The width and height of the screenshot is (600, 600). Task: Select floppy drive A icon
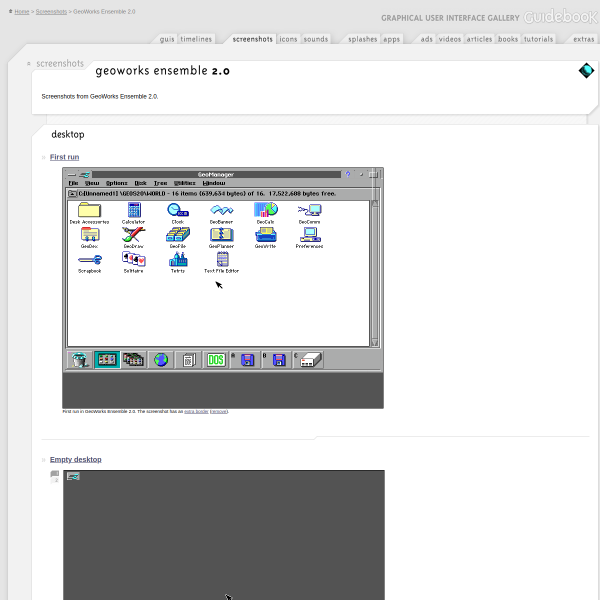pyautogui.click(x=247, y=360)
